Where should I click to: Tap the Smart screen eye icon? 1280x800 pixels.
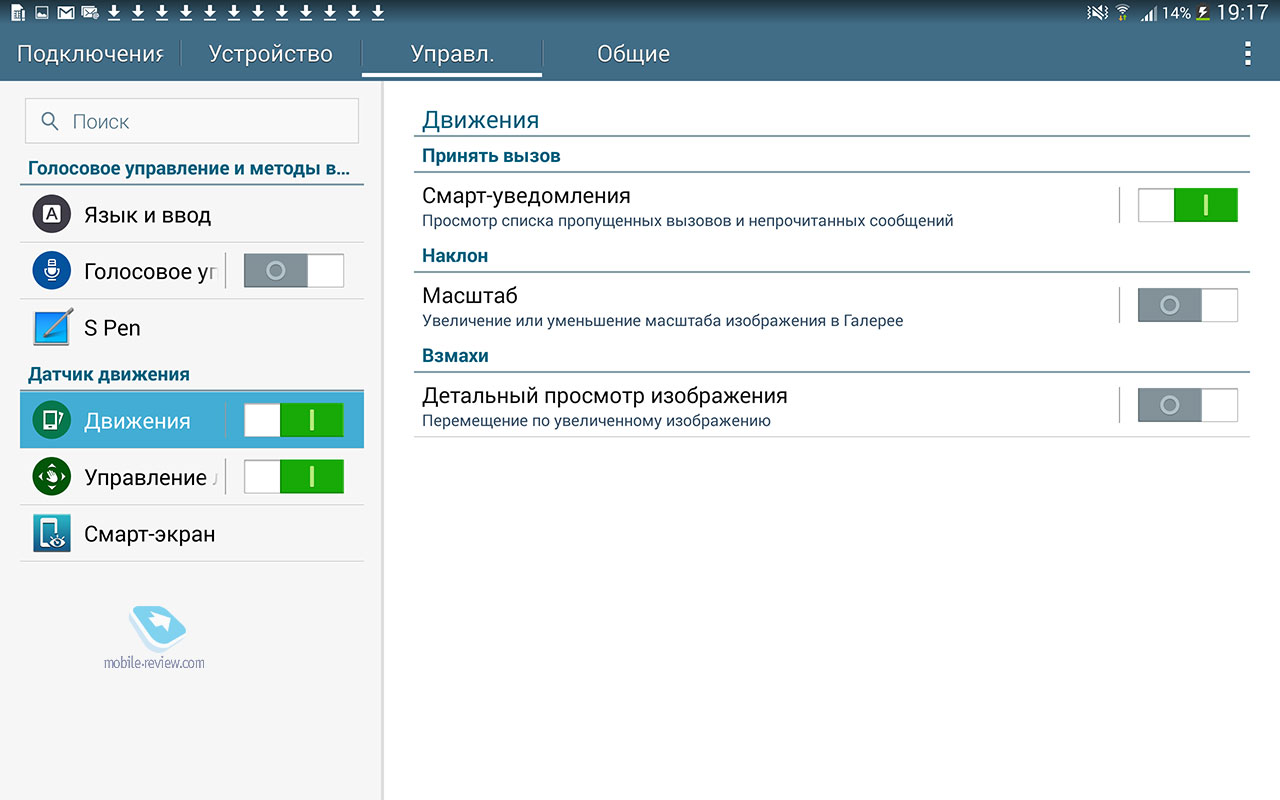[52, 533]
